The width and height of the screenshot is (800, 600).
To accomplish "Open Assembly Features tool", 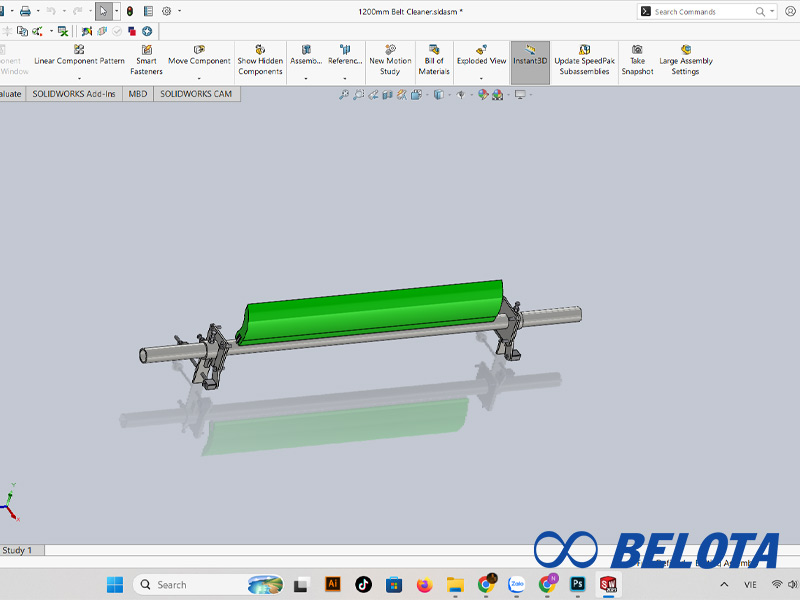I will pos(306,55).
